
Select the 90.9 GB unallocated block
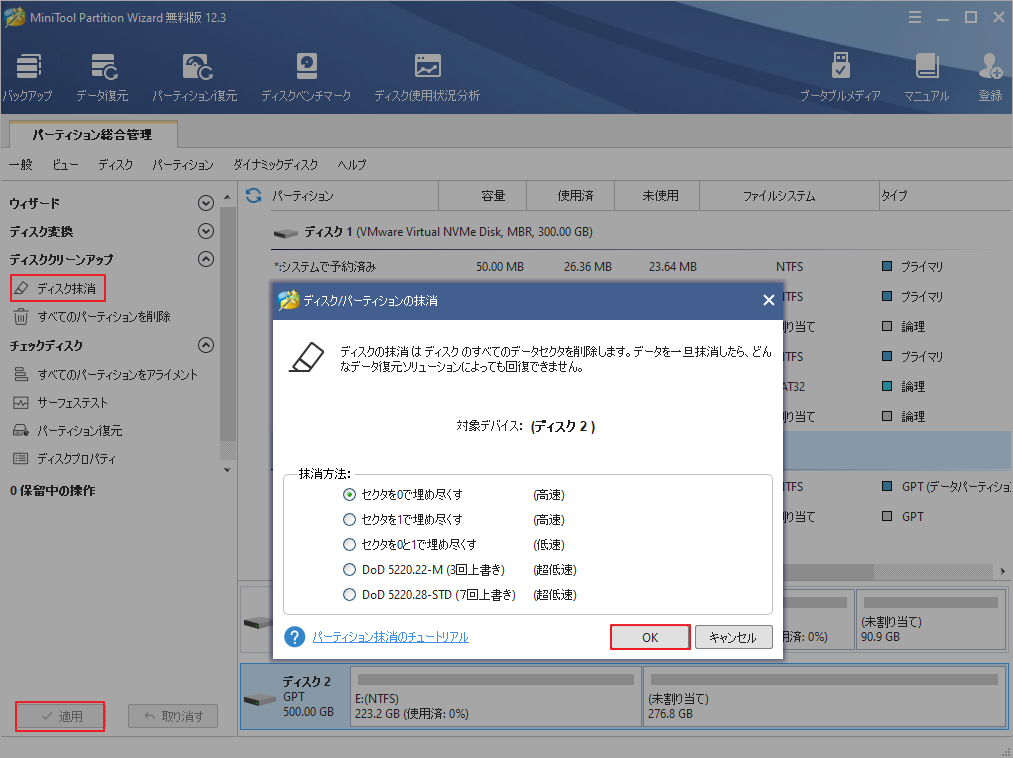(932, 621)
